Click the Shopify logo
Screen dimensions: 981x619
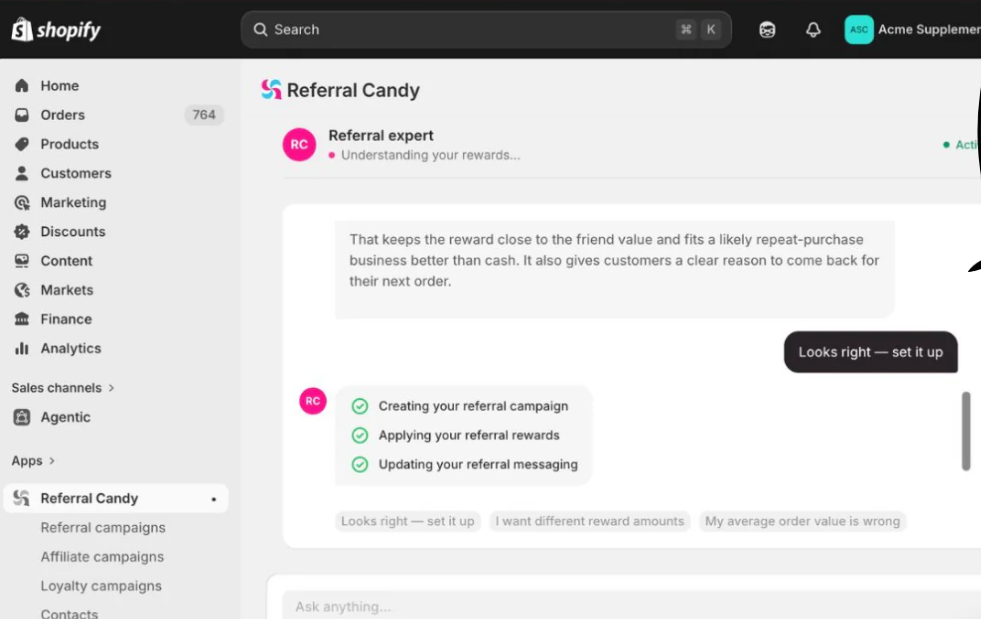coord(56,29)
